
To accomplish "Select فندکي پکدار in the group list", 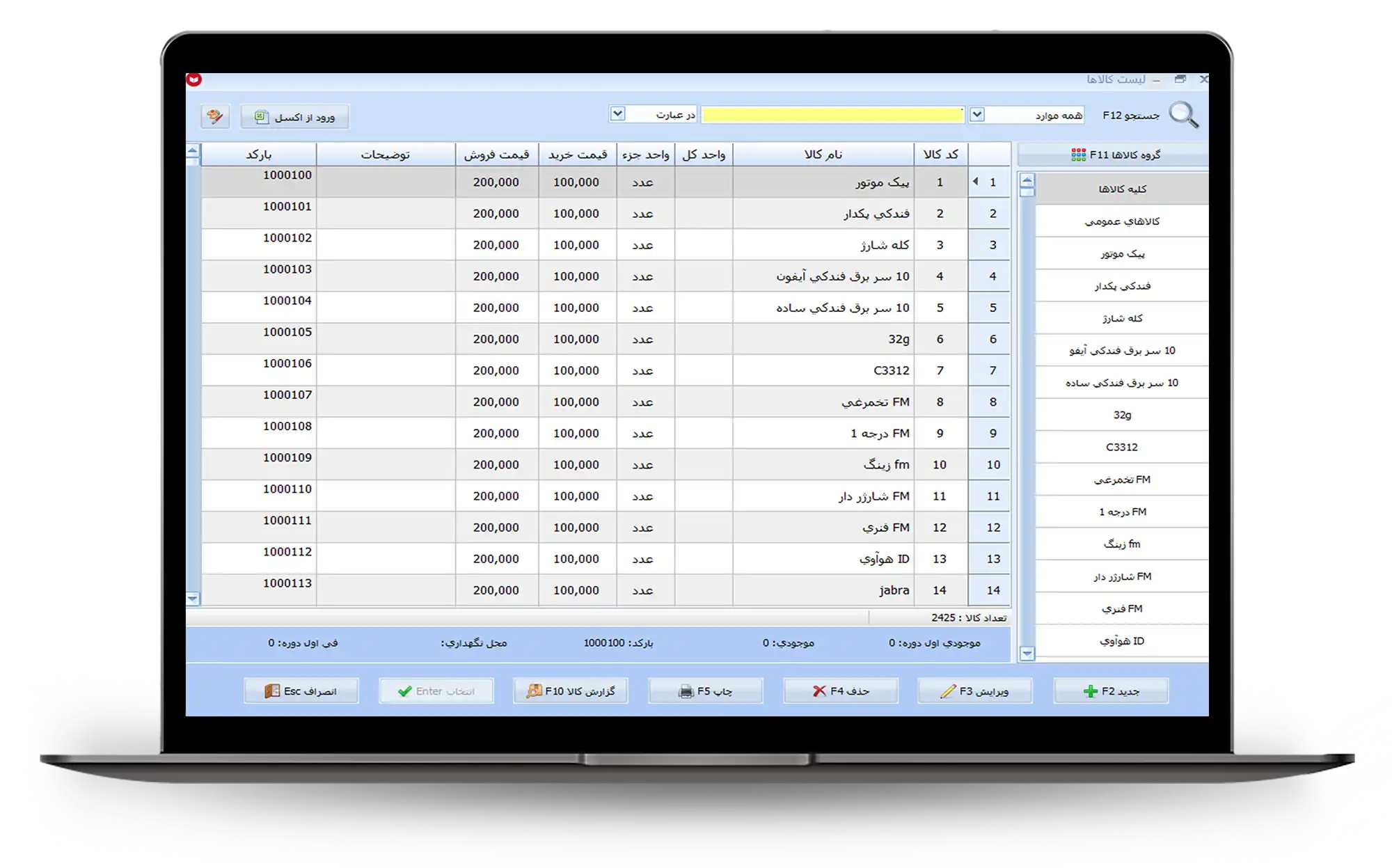I will 1122,286.
